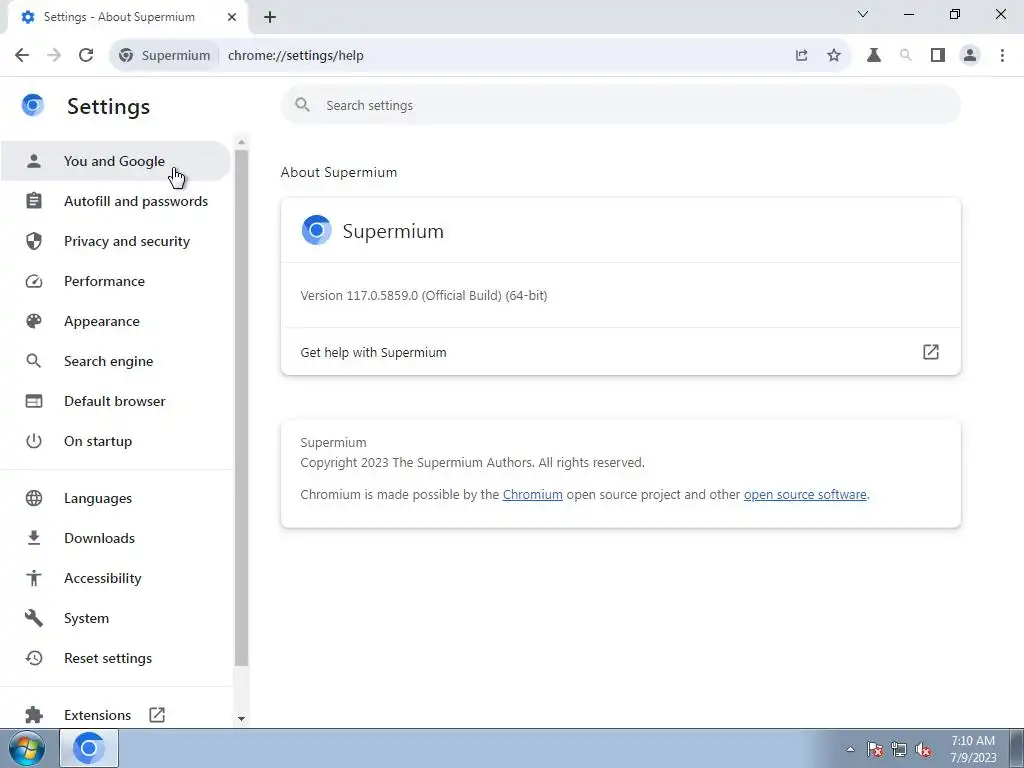This screenshot has height=768, width=1024.
Task: Open Accessibility settings
Action: point(116,578)
